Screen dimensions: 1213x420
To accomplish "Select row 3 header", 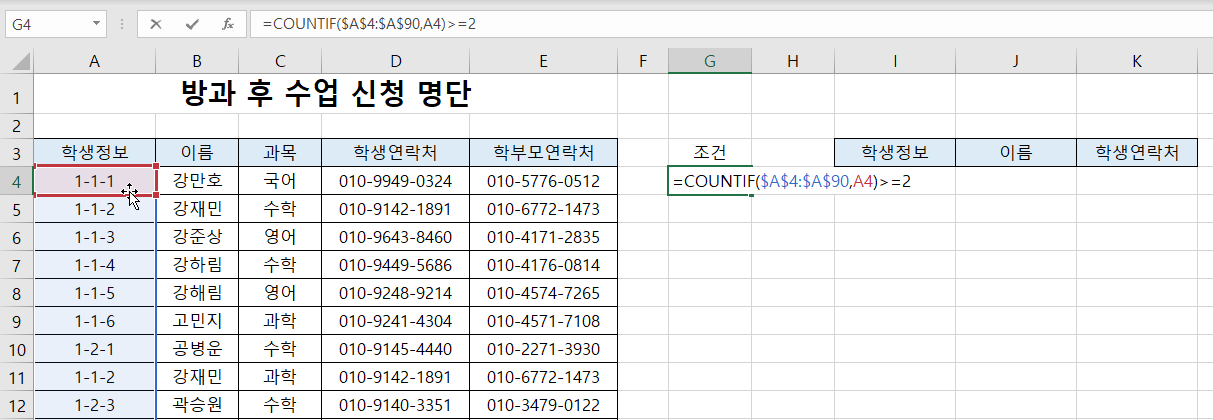I will point(17,153).
